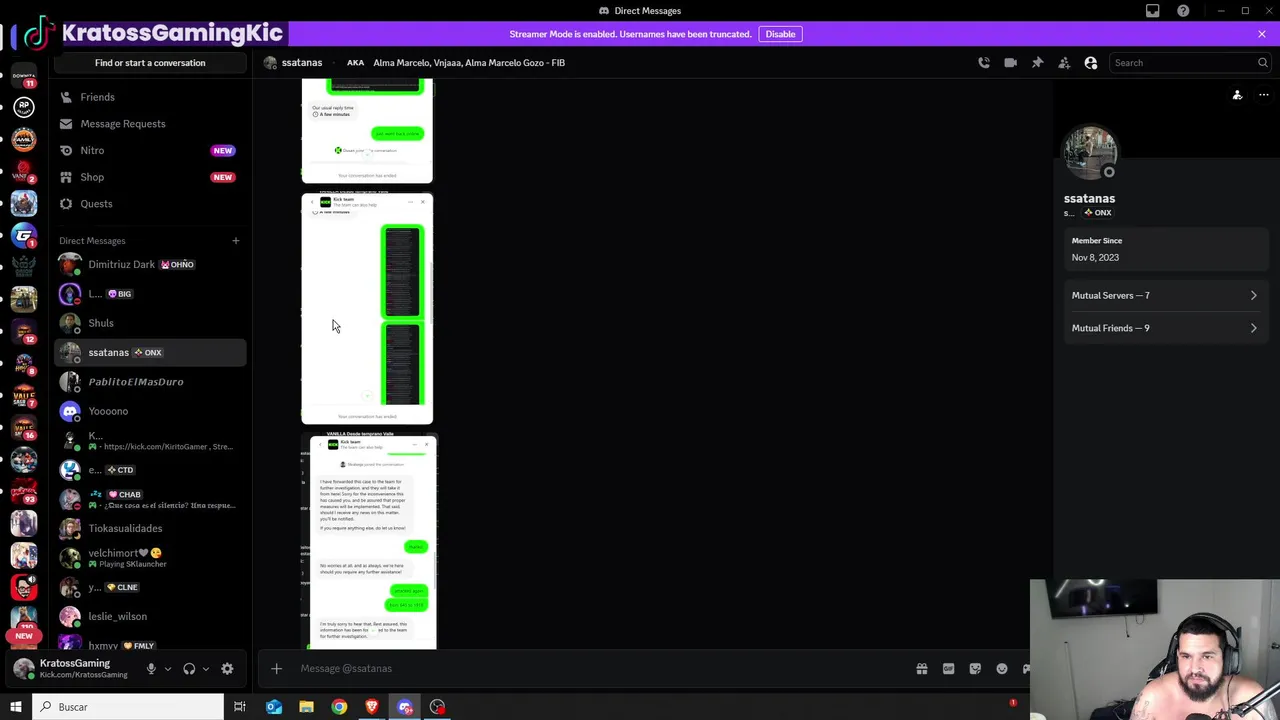Image resolution: width=1280 pixels, height=720 pixels.
Task: Click the Windows Buscar search box
Action: pos(128,707)
